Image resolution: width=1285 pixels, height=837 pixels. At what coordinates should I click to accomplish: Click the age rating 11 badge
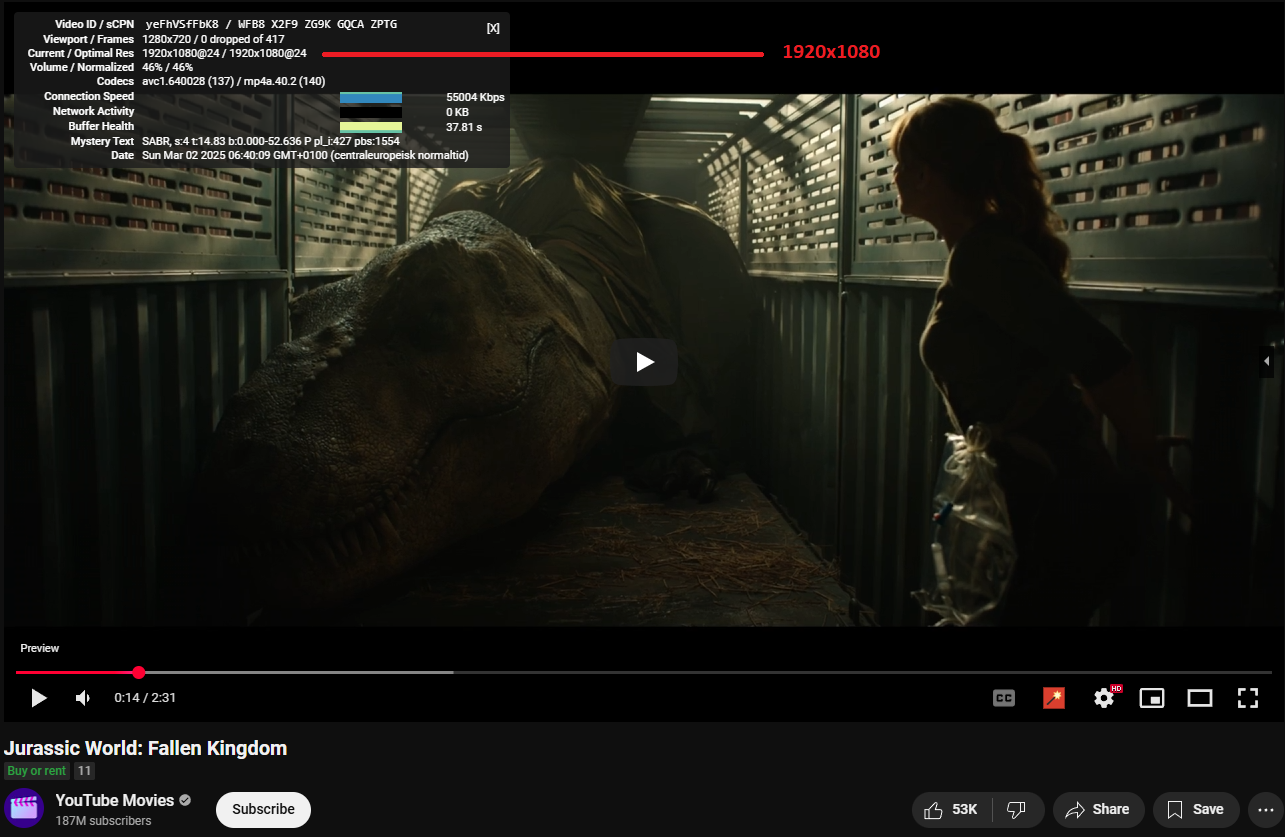84,771
